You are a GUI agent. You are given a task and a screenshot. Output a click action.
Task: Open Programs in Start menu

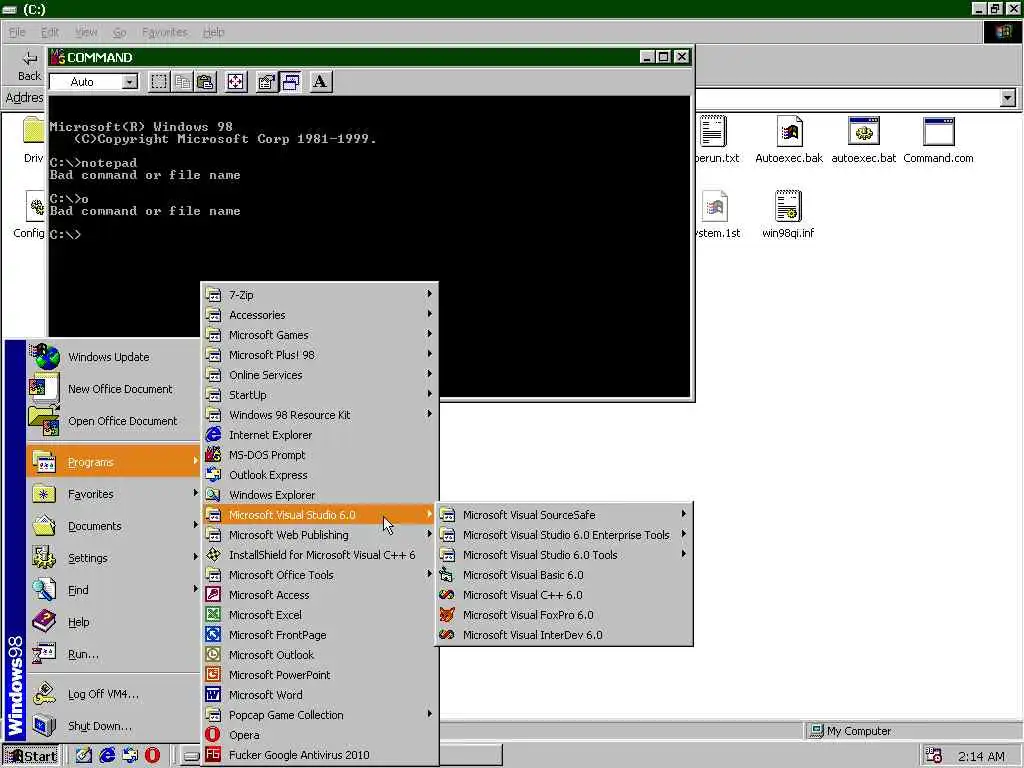pyautogui.click(x=113, y=462)
